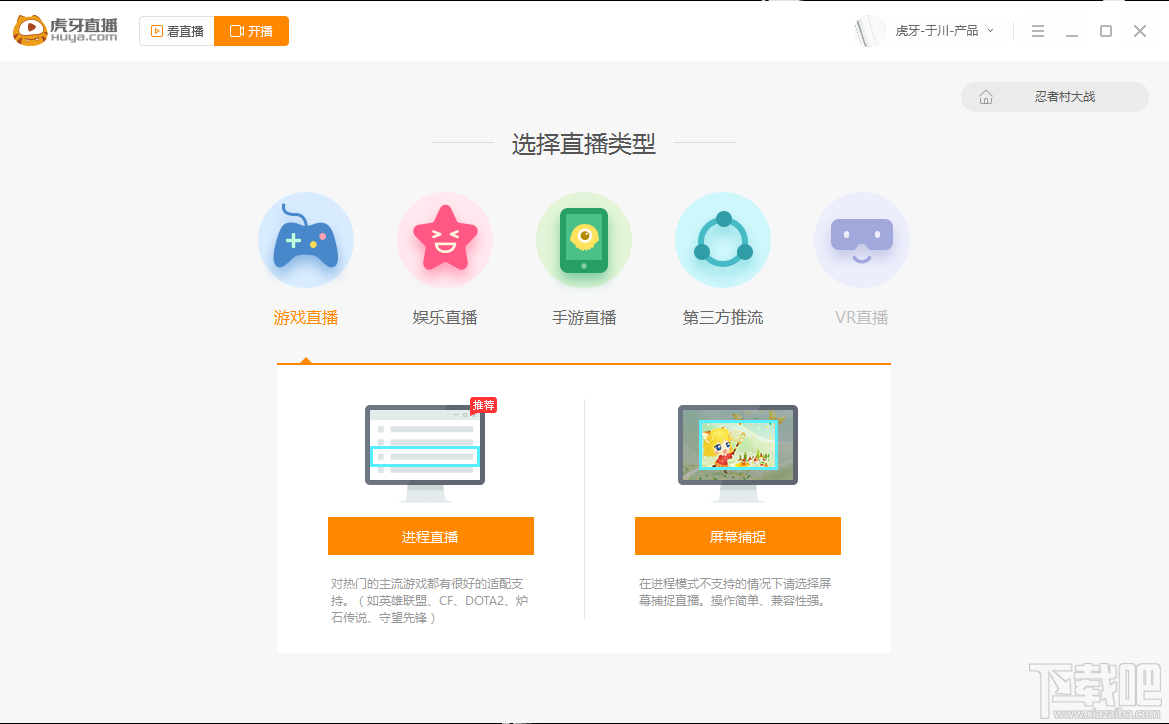The width and height of the screenshot is (1169, 724).
Task: Enable 手游直播 streaming mode
Action: pyautogui.click(x=584, y=315)
